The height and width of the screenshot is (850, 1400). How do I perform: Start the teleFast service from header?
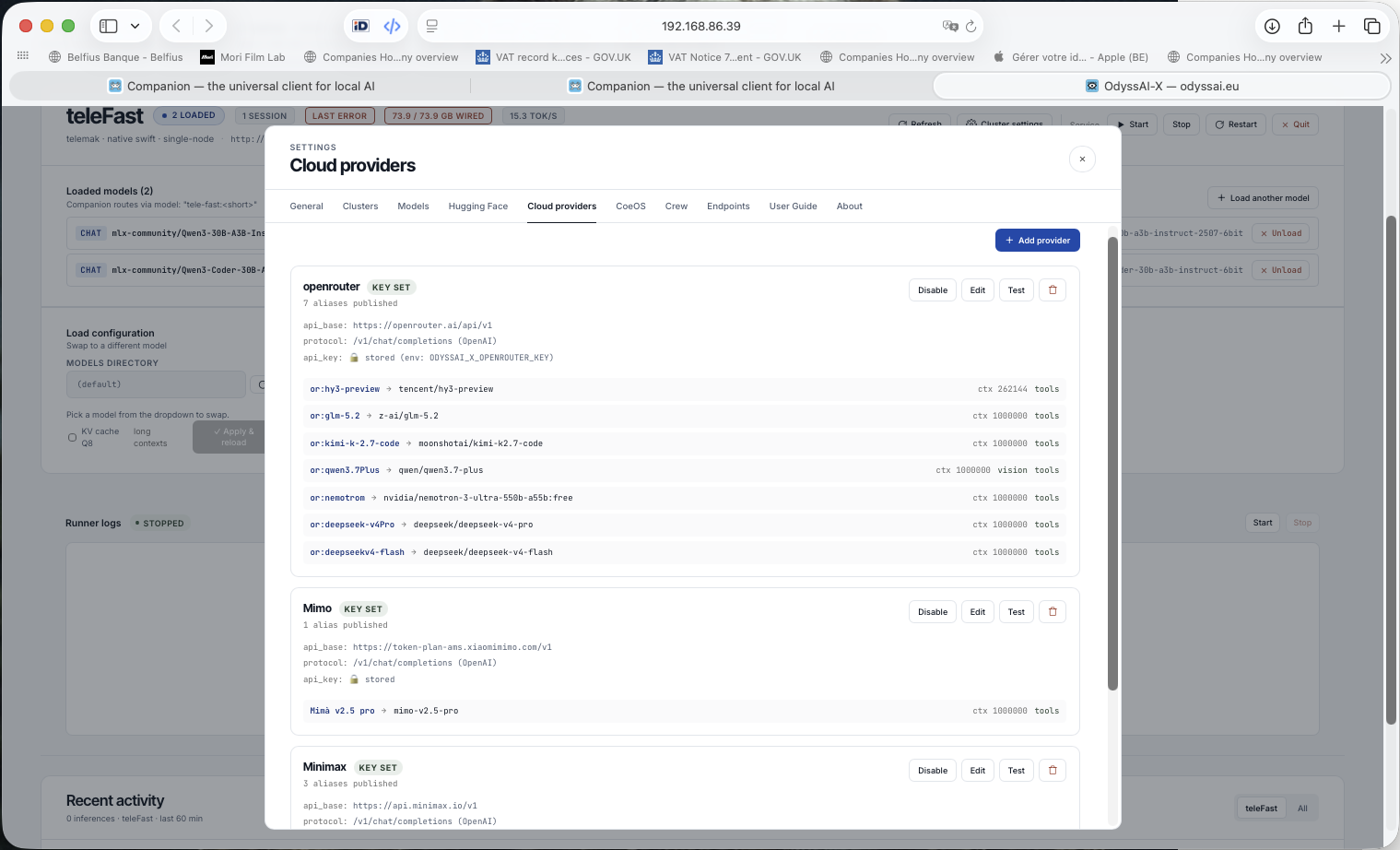tap(1133, 124)
